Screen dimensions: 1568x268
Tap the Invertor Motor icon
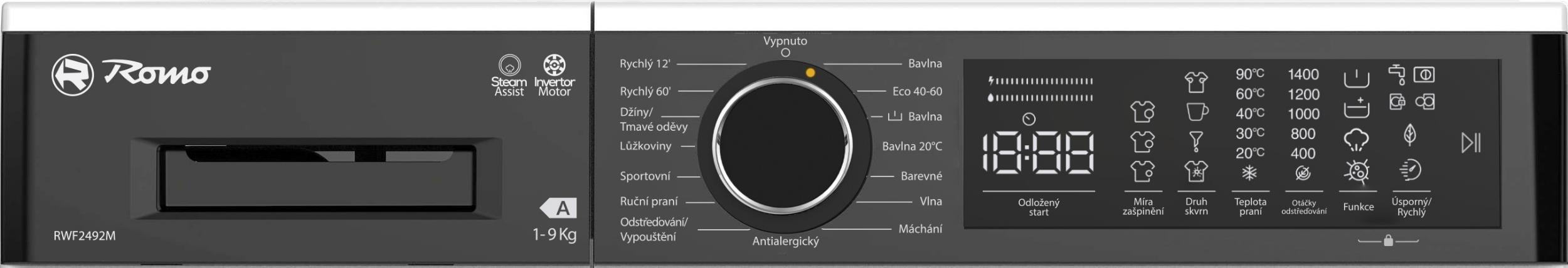coord(554,65)
